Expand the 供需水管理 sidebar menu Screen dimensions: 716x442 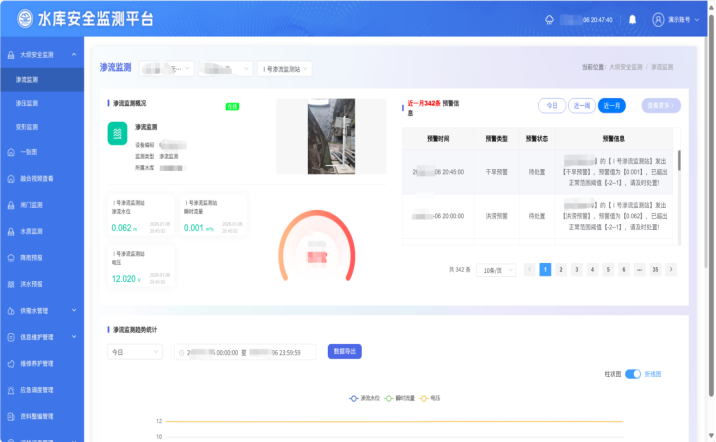click(x=40, y=311)
